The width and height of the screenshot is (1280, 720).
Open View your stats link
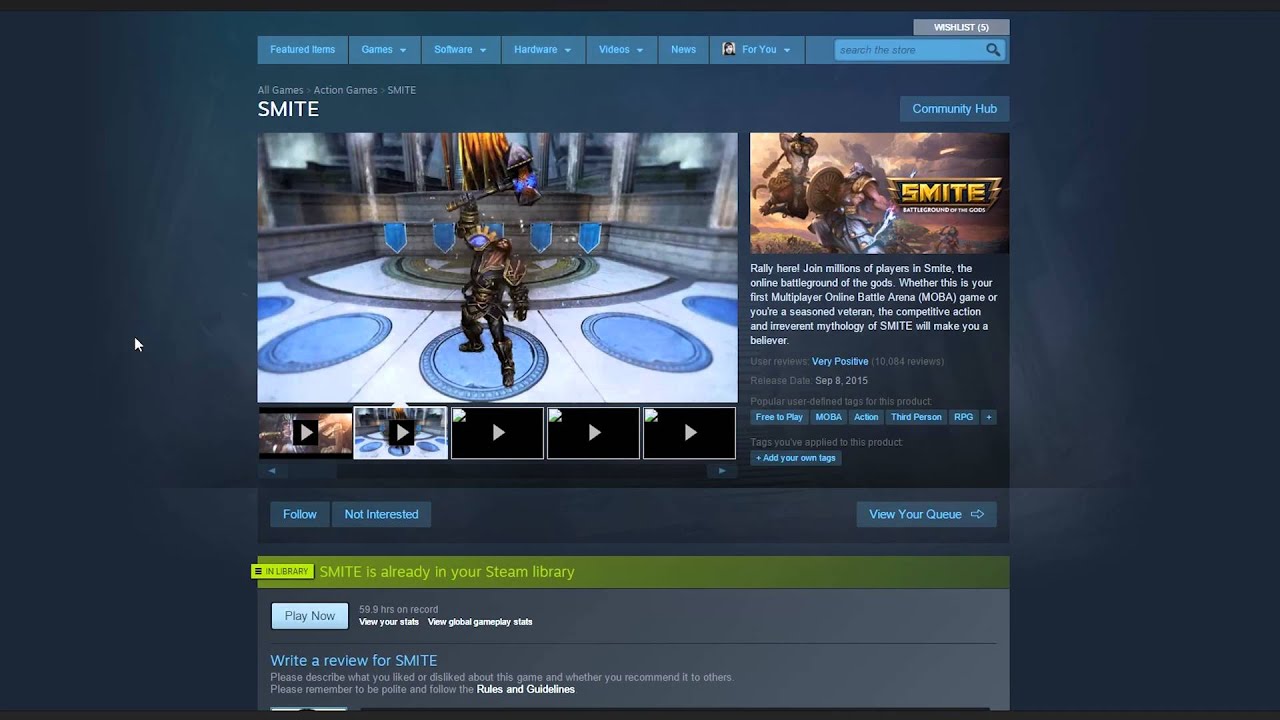(x=389, y=622)
